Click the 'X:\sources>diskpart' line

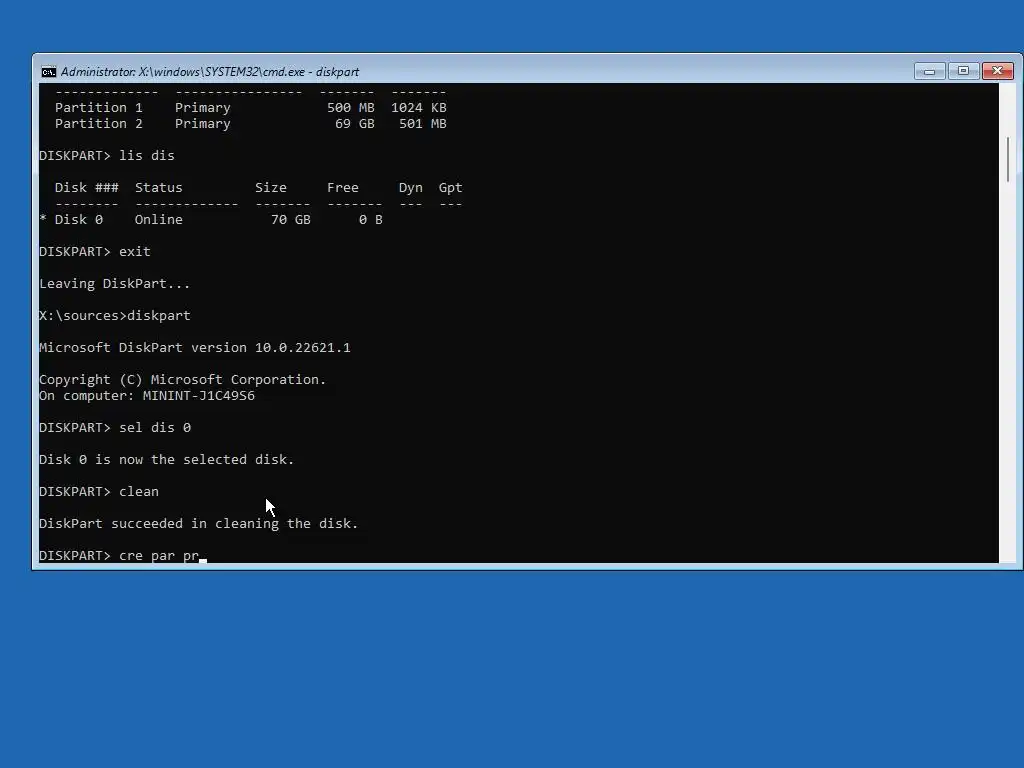[x=115, y=315]
